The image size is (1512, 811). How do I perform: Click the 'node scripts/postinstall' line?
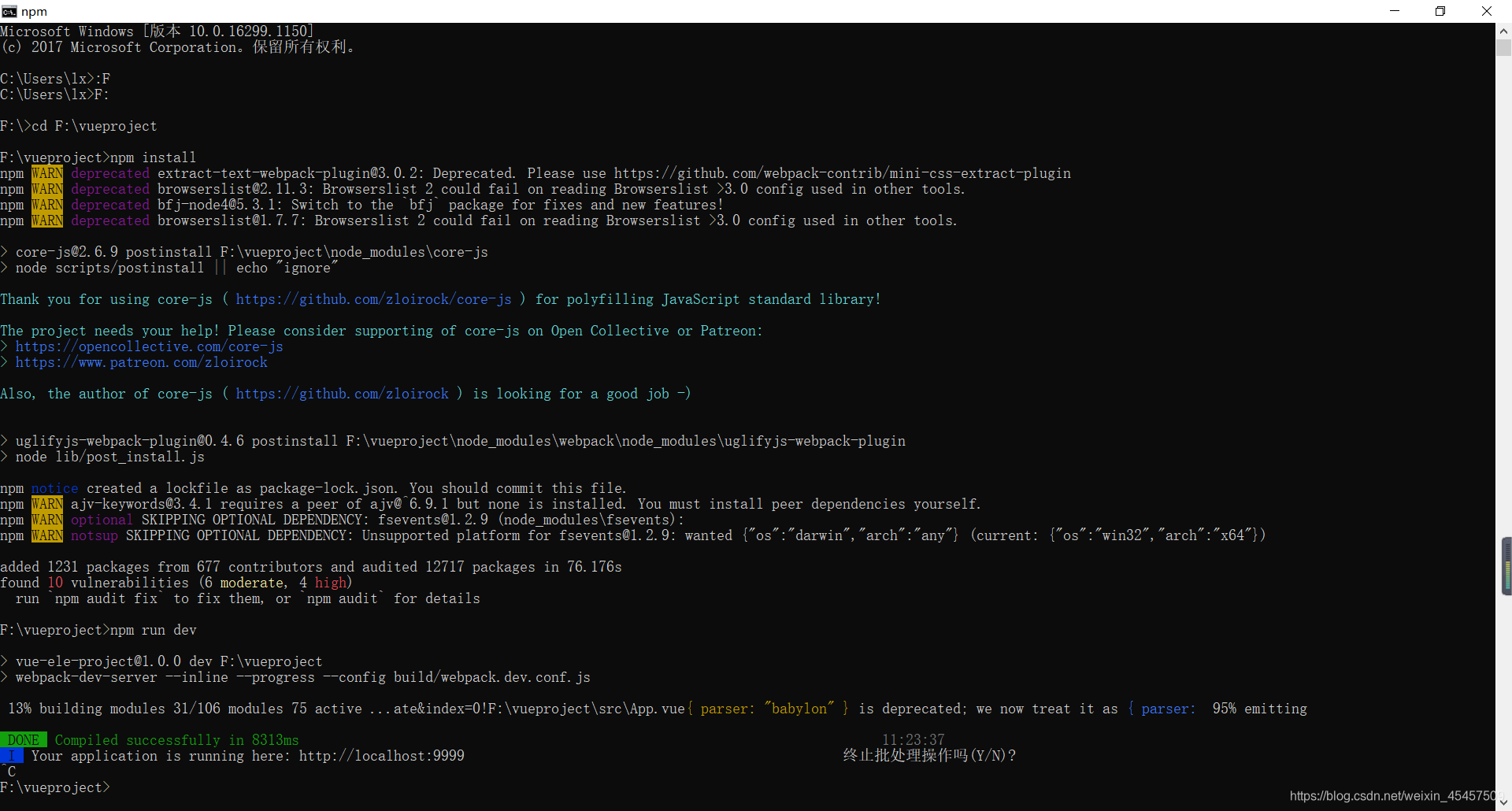[169, 268]
